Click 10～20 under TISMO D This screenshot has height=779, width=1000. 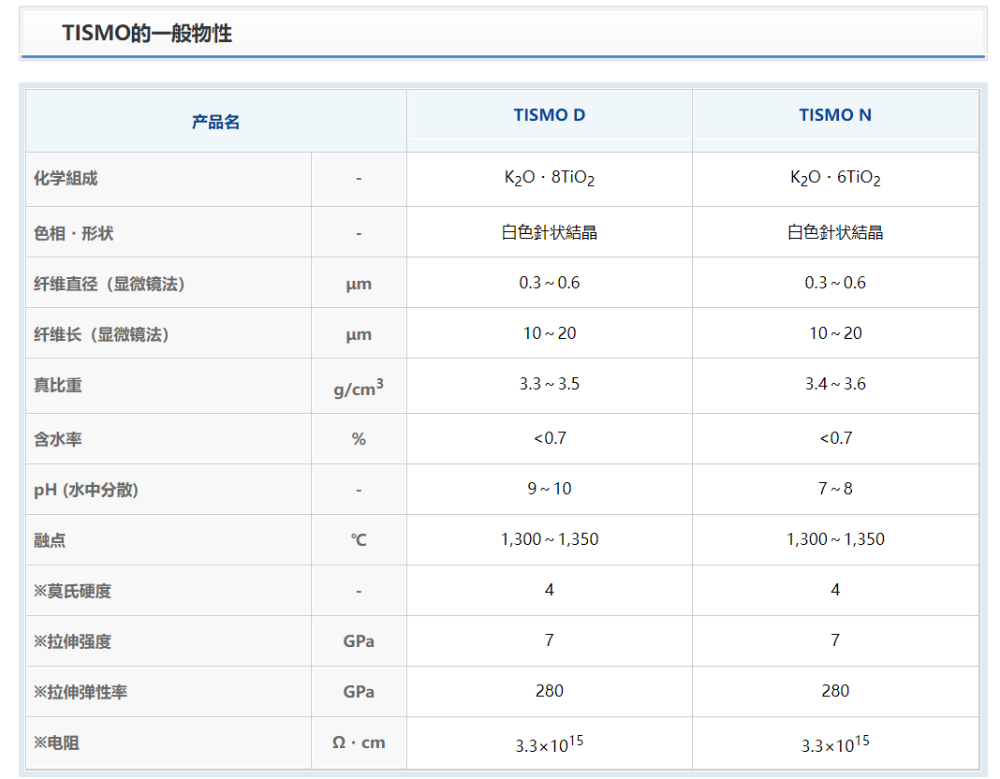point(549,333)
